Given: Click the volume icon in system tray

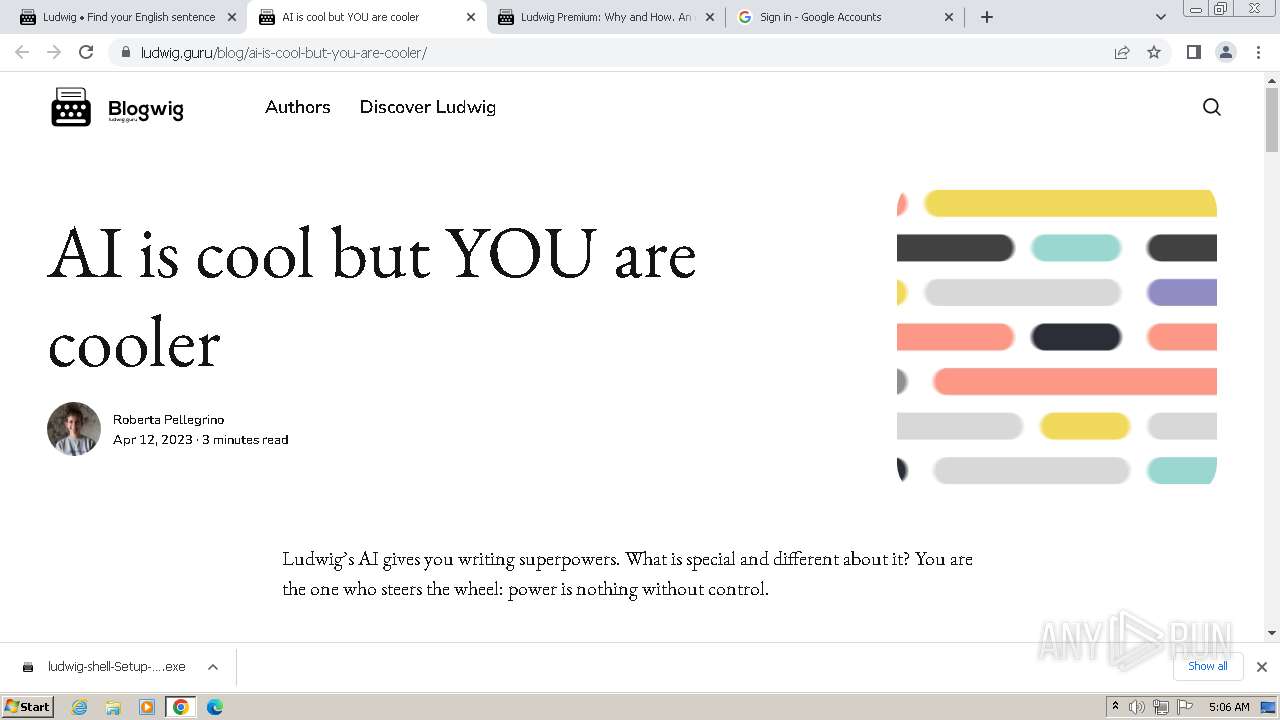Looking at the screenshot, I should [1137, 707].
